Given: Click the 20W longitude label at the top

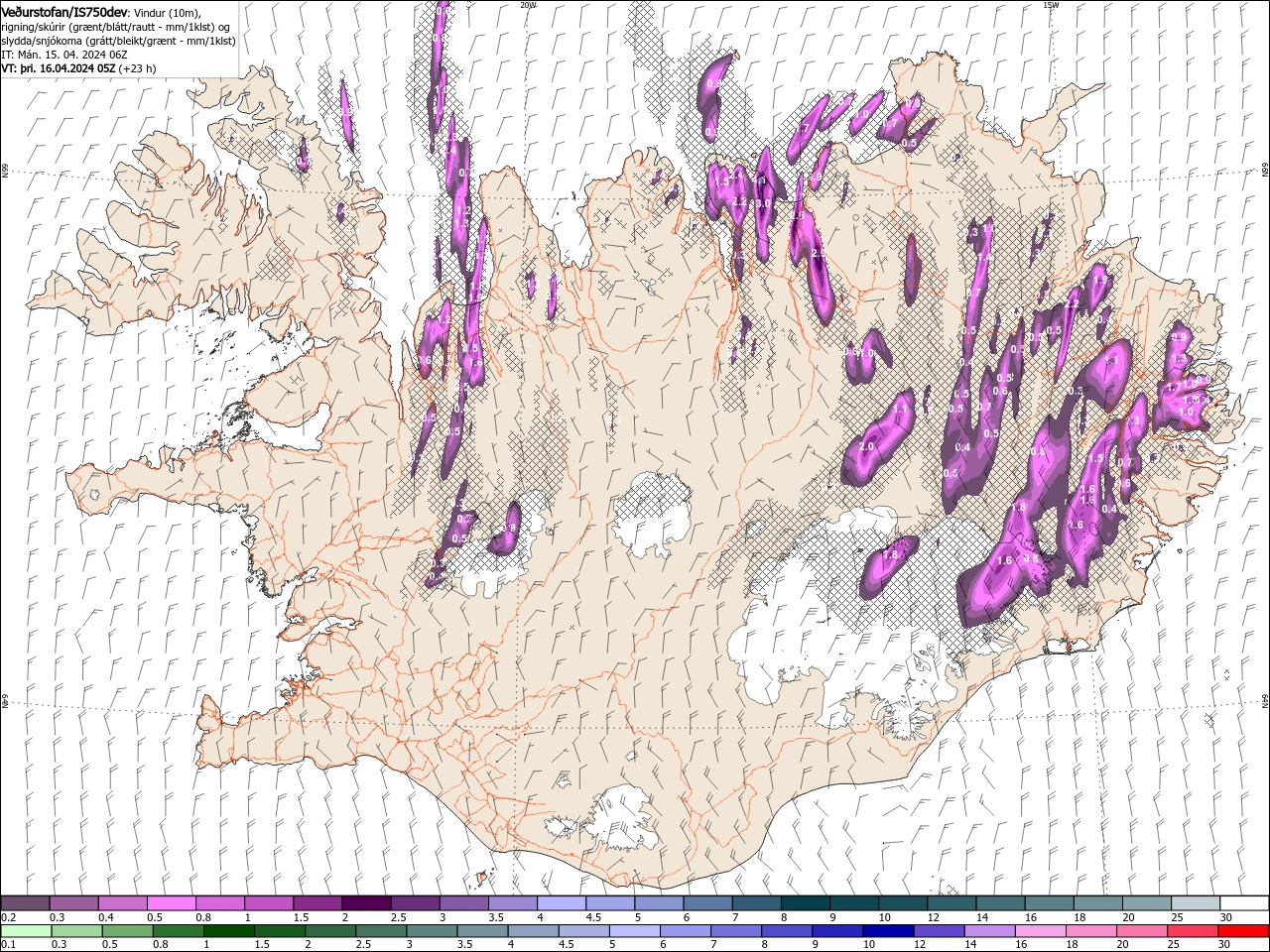Looking at the screenshot, I should click(x=528, y=5).
